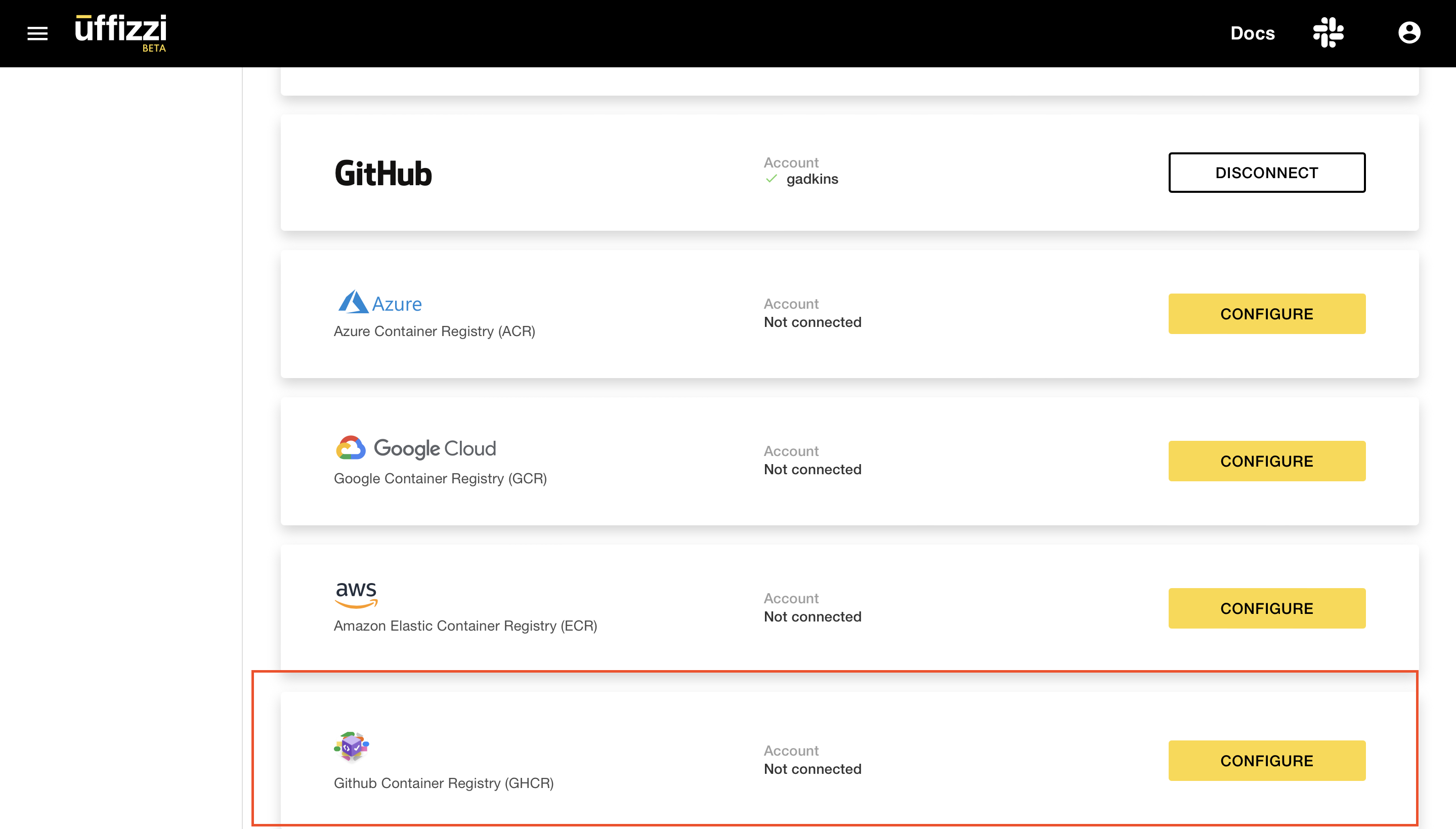The width and height of the screenshot is (1456, 829).
Task: Open the hamburger navigation menu
Action: (x=37, y=33)
